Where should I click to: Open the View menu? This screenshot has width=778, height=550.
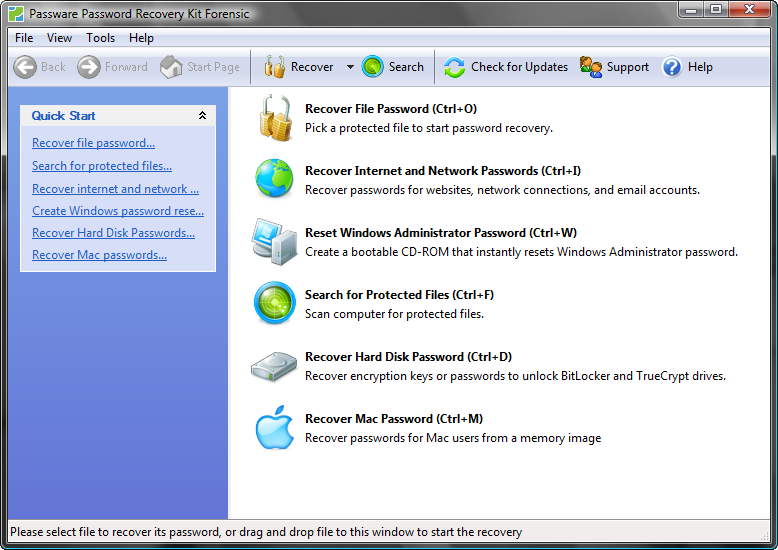tap(60, 38)
